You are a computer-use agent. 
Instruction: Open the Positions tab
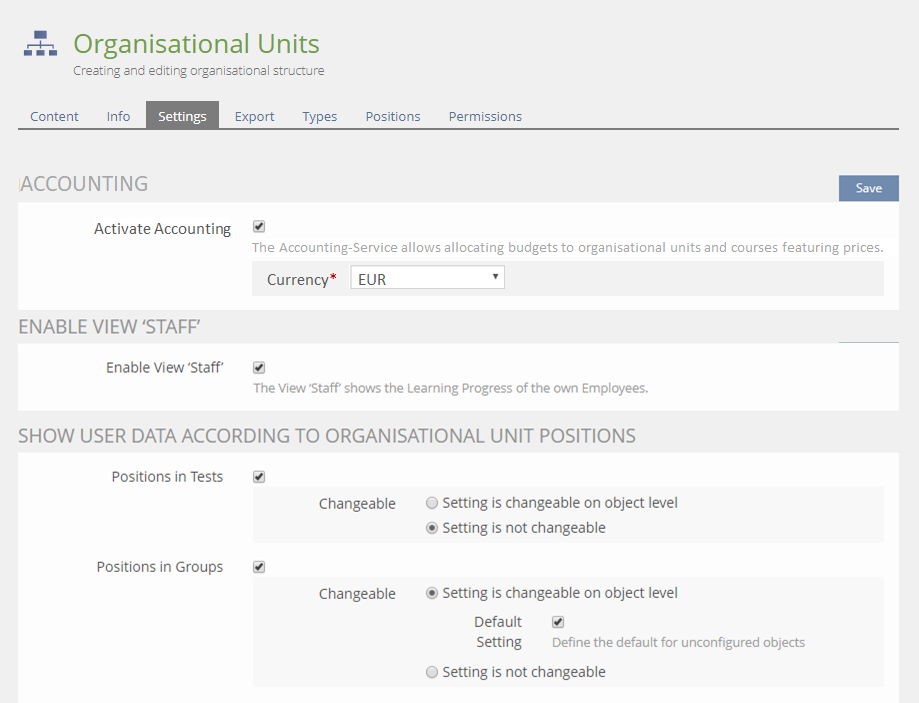click(392, 116)
